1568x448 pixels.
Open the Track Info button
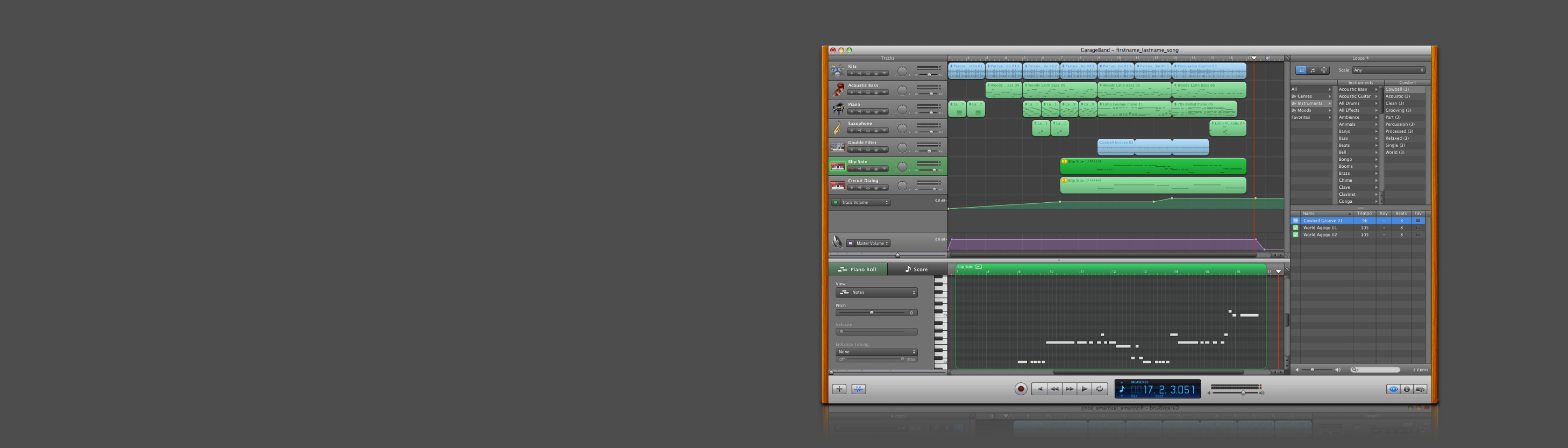[1406, 389]
